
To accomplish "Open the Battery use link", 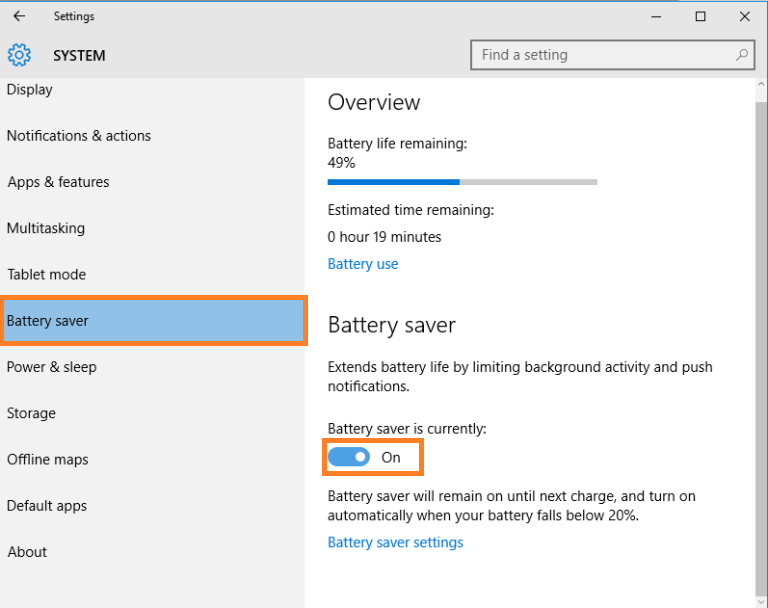I will point(363,264).
